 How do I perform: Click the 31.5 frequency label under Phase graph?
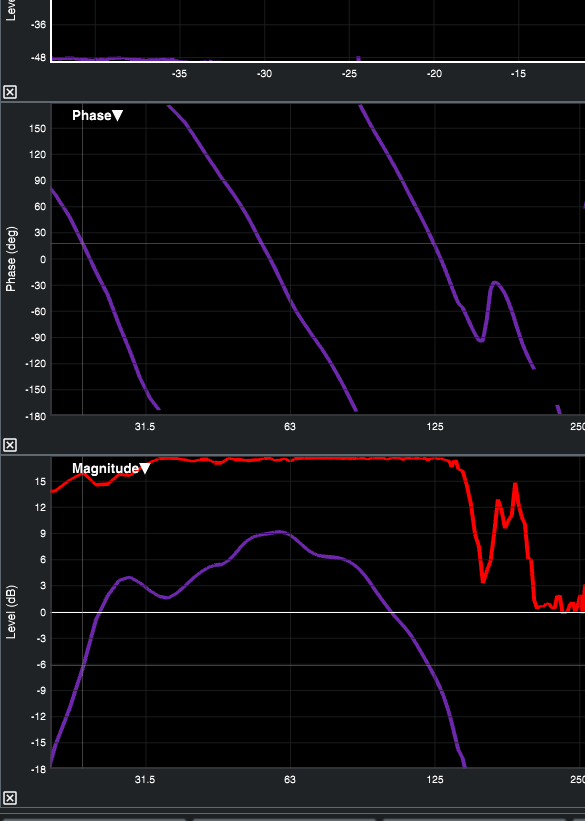145,427
